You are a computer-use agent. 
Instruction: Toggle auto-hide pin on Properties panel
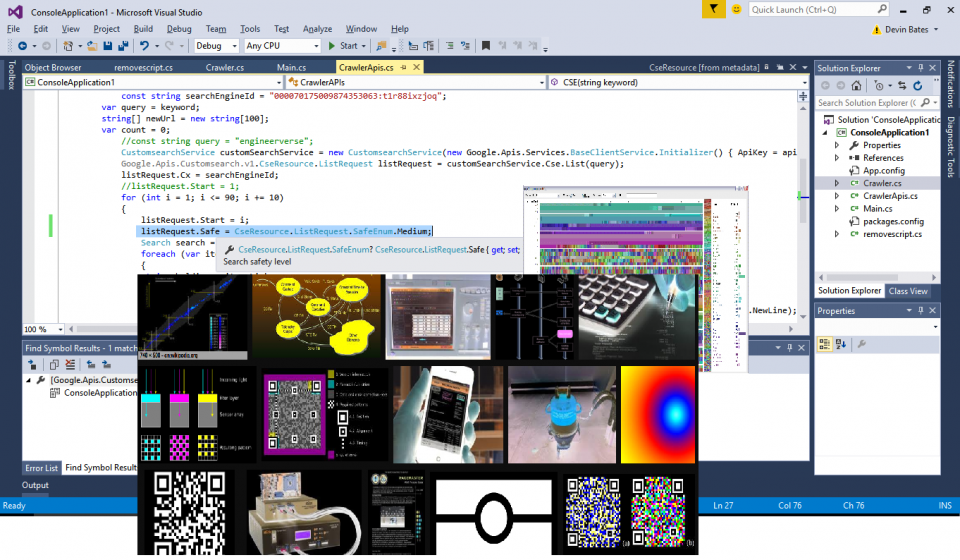[921, 311]
